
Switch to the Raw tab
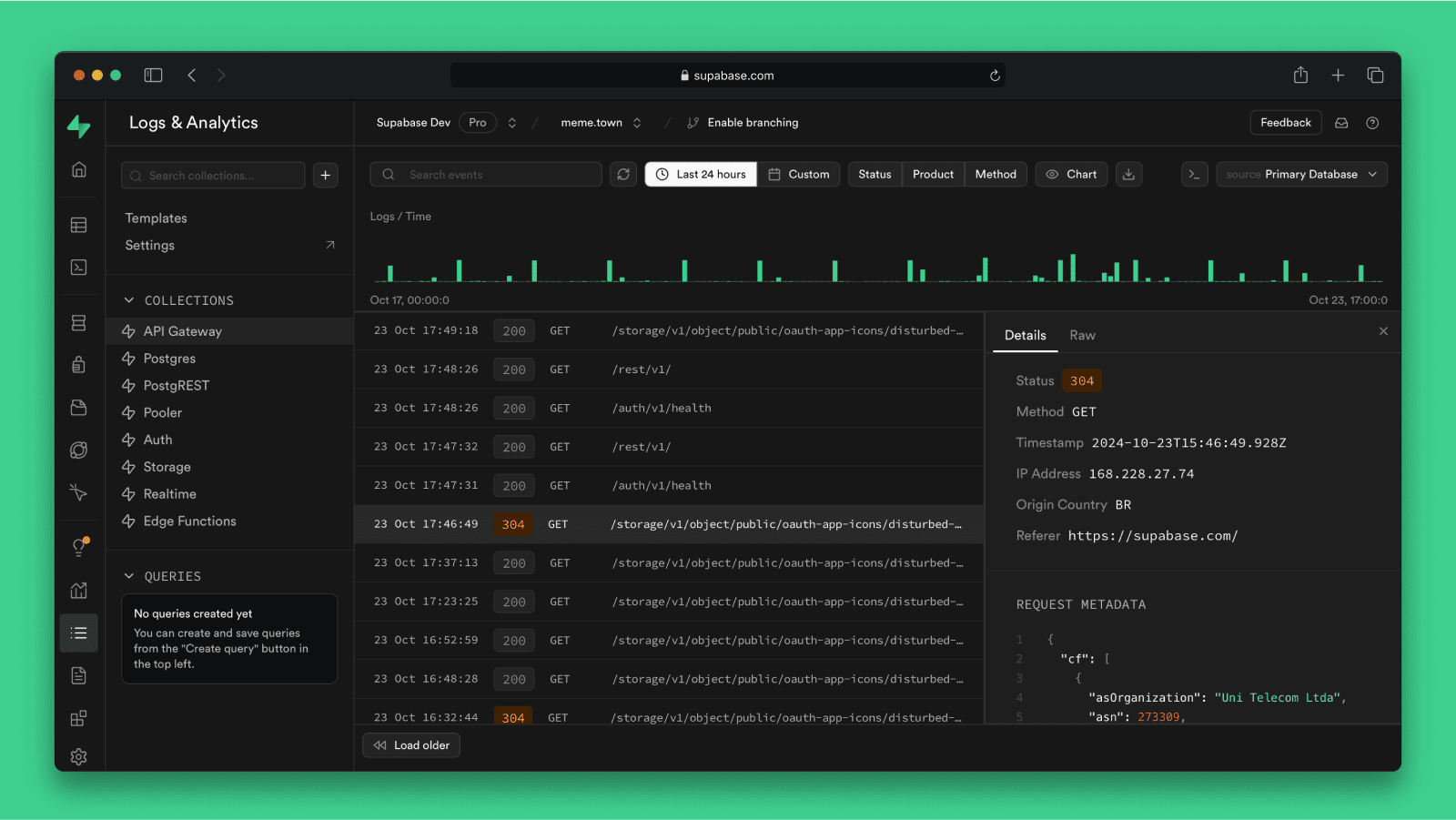(x=1082, y=335)
